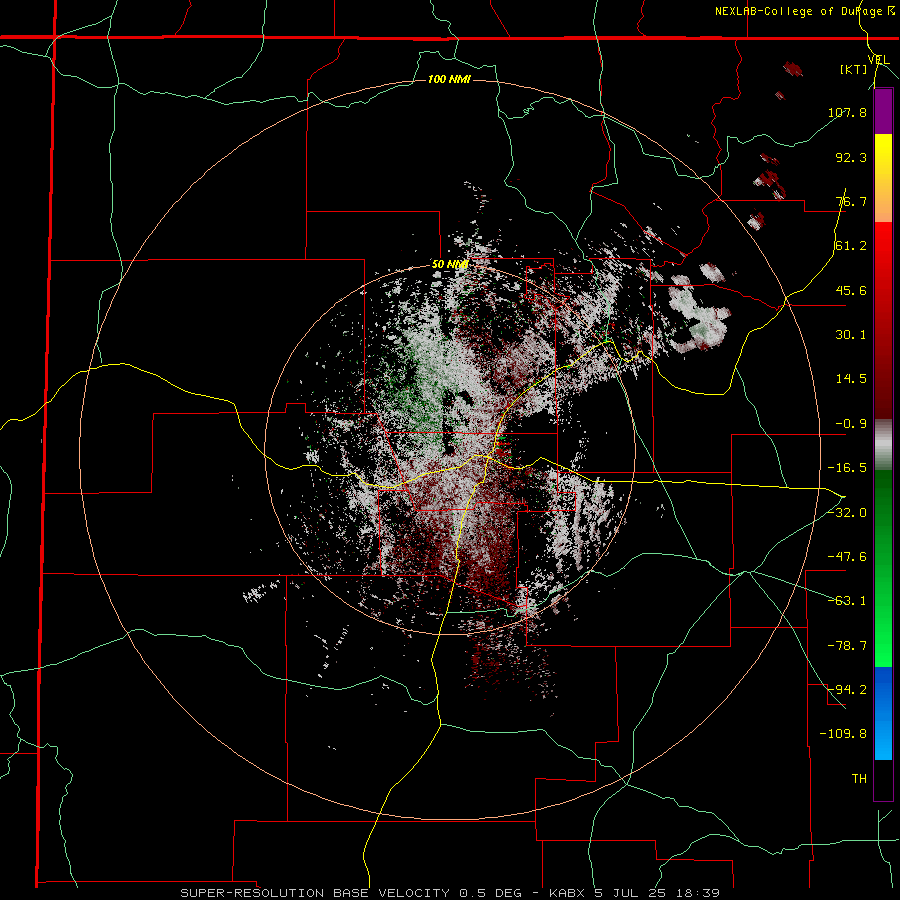900x900 pixels.
Task: Pick the orange segment of the velocity scale
Action: [x=883, y=200]
